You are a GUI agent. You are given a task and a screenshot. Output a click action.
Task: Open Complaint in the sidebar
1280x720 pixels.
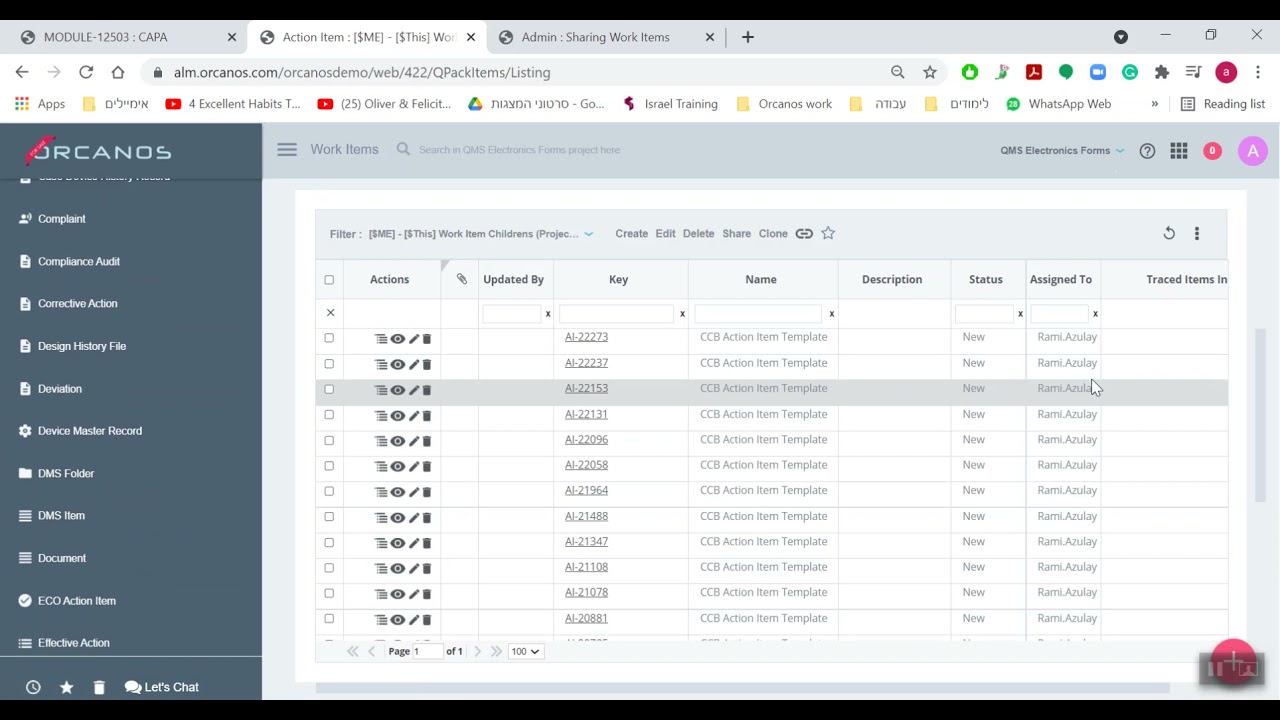(61, 219)
